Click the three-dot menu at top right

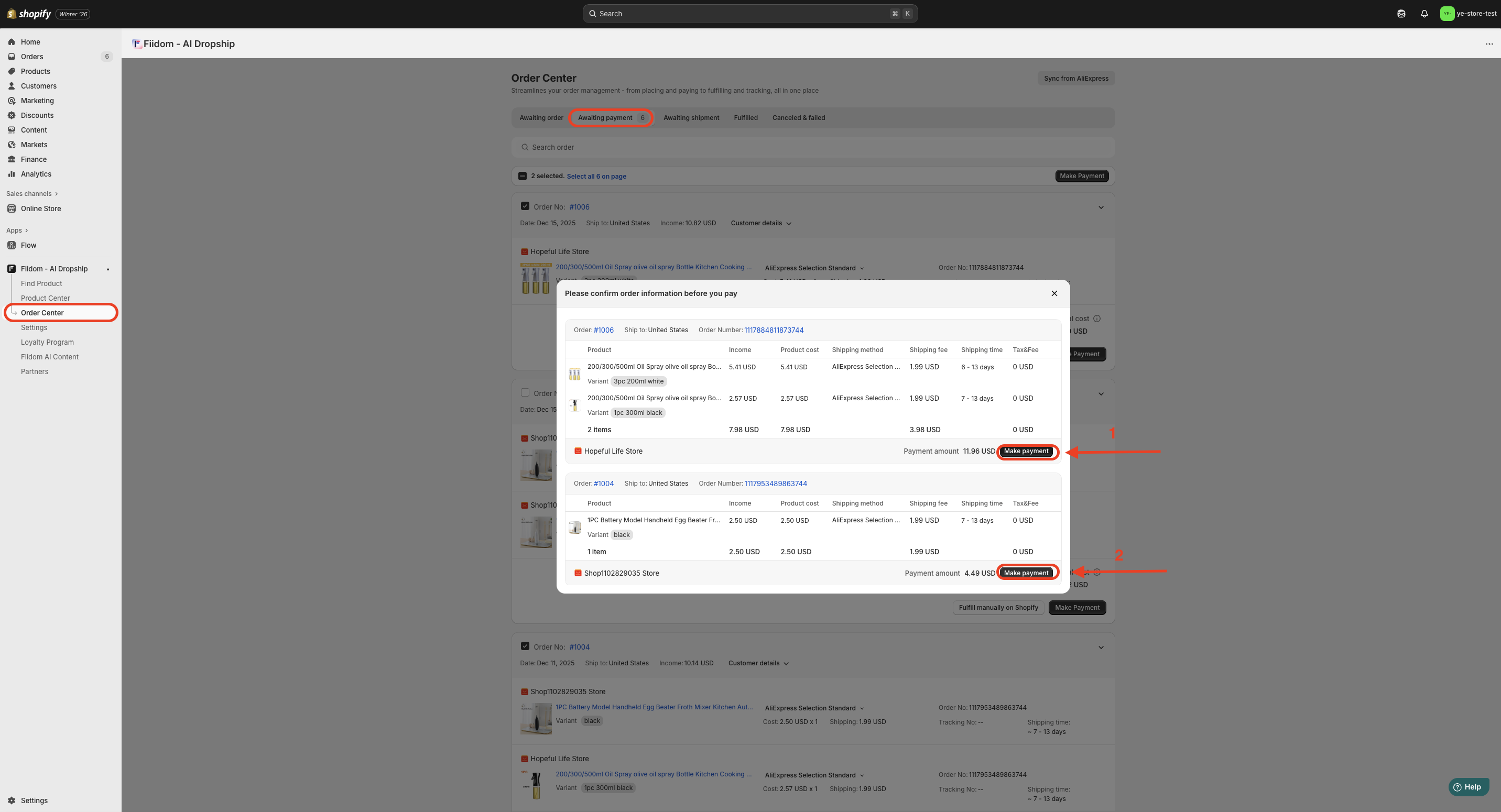1489,43
